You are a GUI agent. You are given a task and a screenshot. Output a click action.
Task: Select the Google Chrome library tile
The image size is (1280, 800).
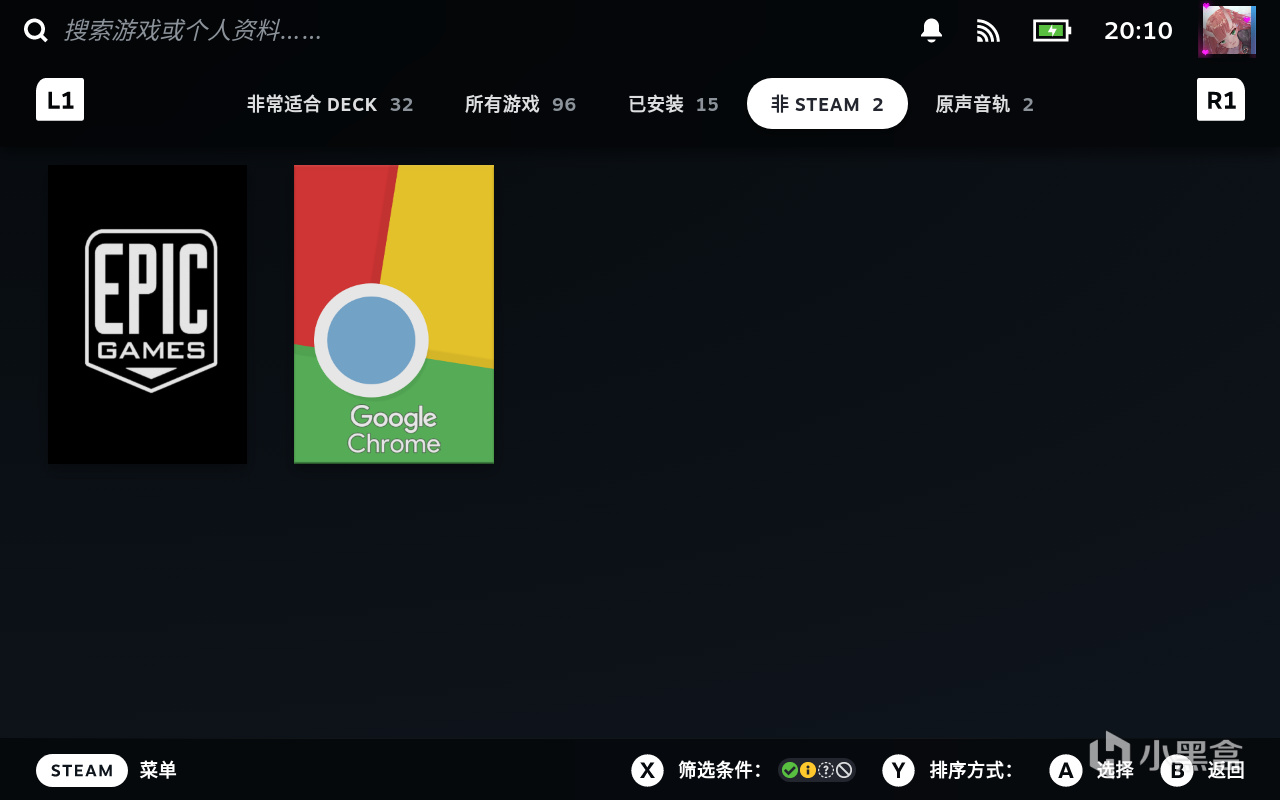pos(394,314)
